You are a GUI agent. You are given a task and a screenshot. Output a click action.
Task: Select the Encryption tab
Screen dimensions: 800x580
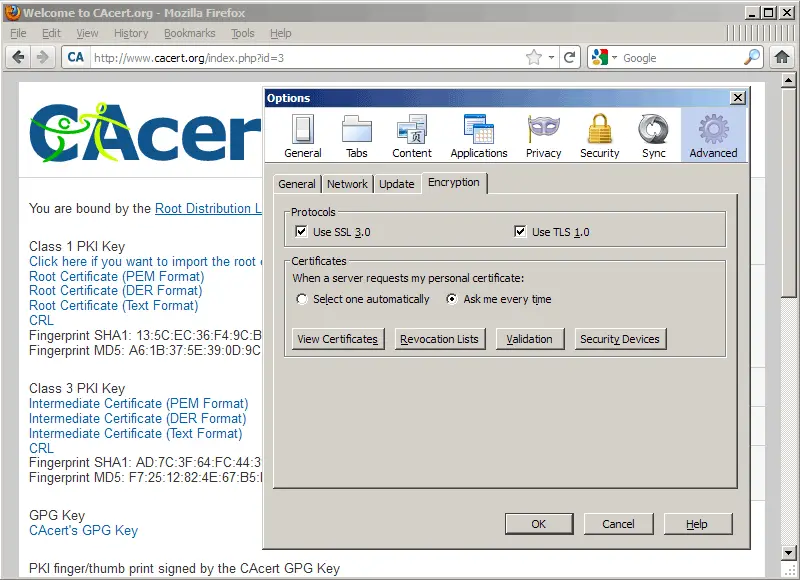tap(454, 183)
